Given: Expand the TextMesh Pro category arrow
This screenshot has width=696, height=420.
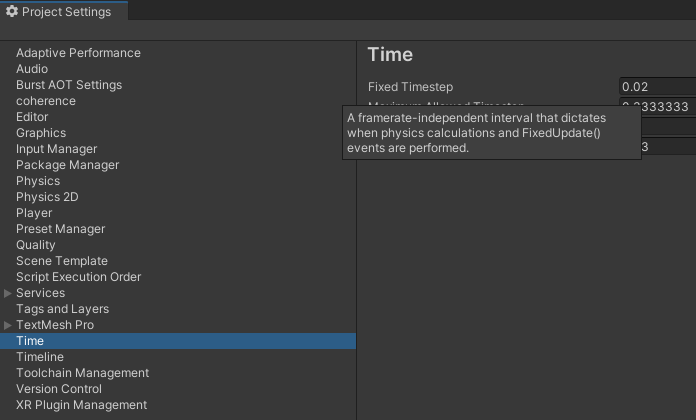Looking at the screenshot, I should click(x=8, y=325).
